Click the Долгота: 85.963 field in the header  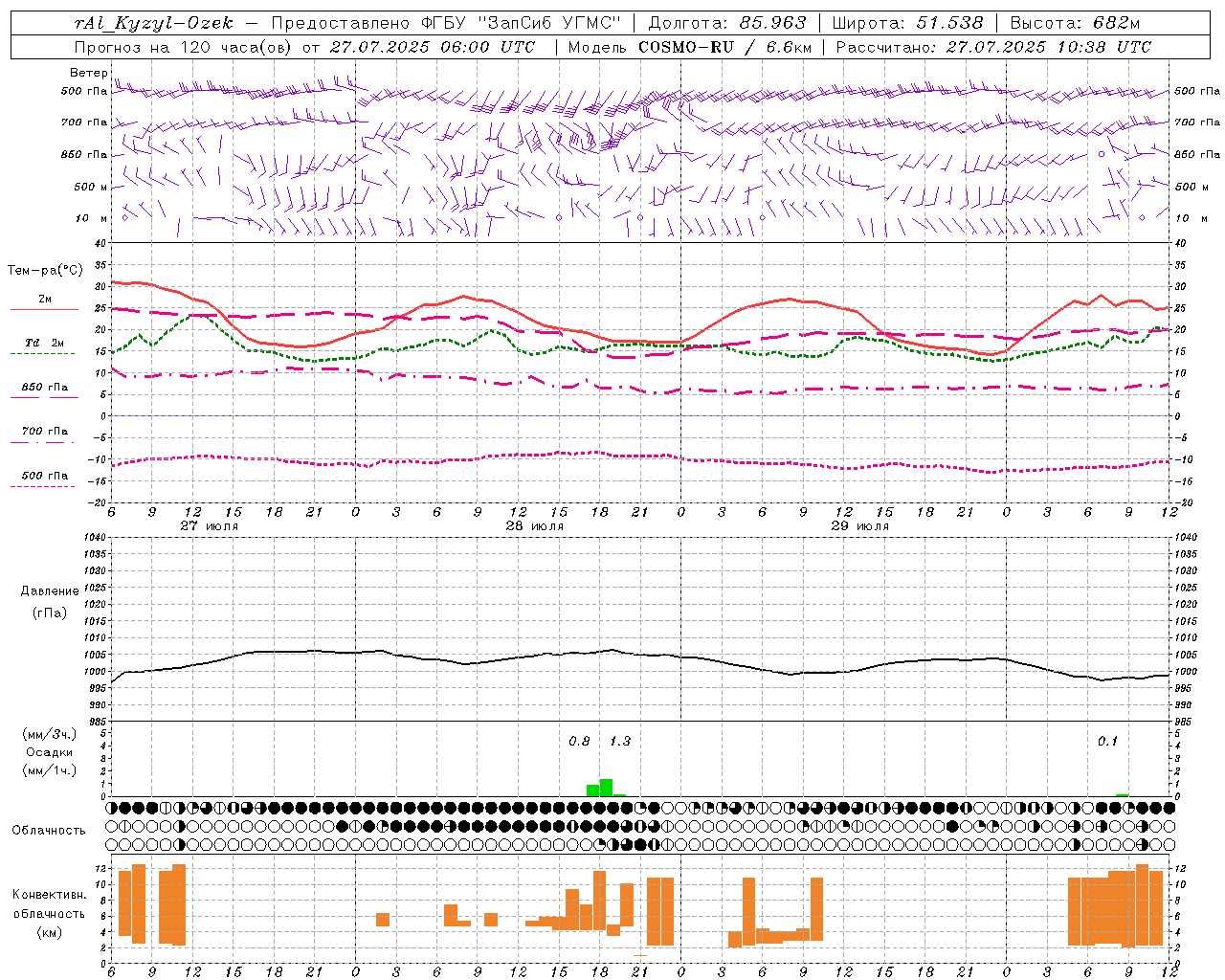(x=727, y=23)
